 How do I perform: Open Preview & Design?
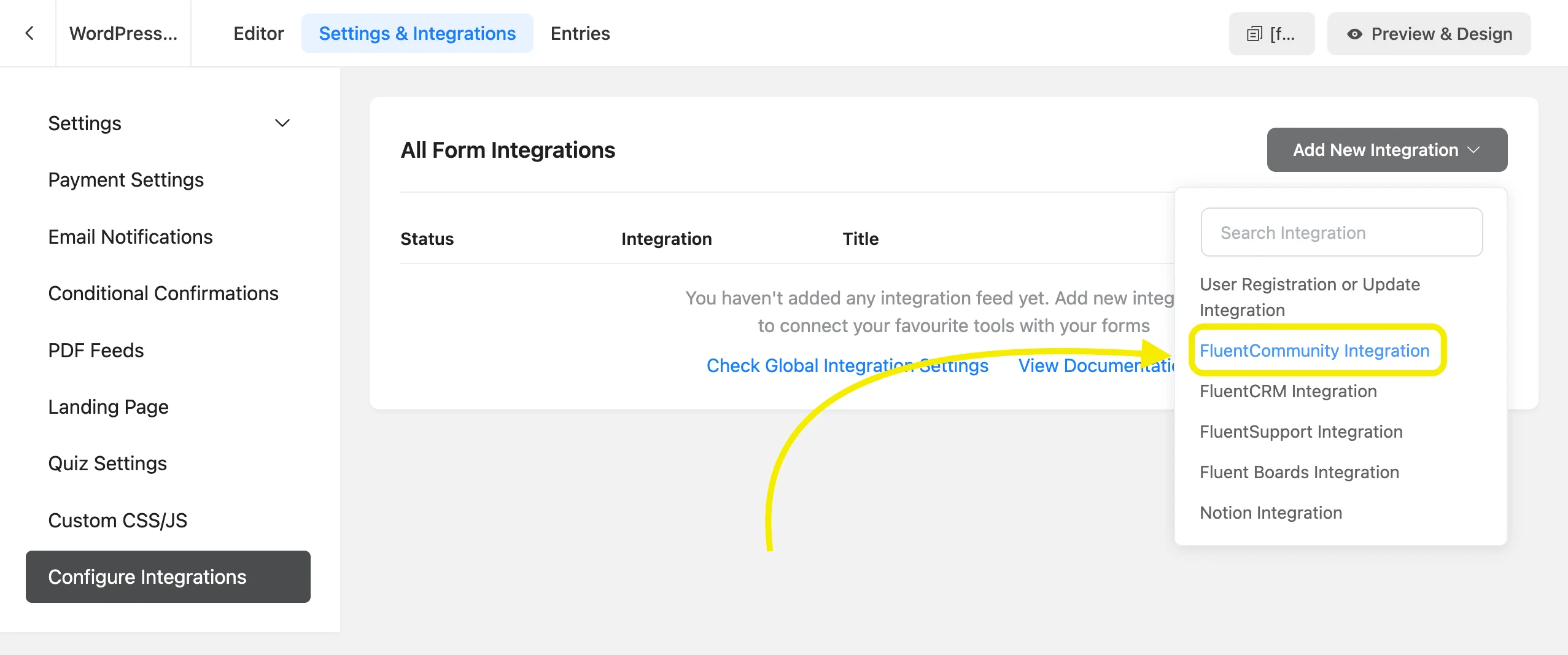click(1429, 34)
